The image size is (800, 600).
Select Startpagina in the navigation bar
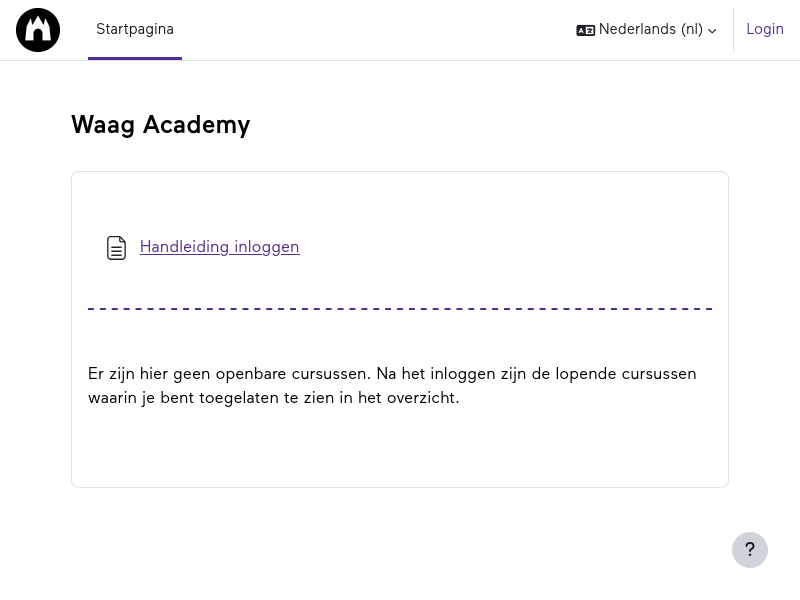click(135, 29)
